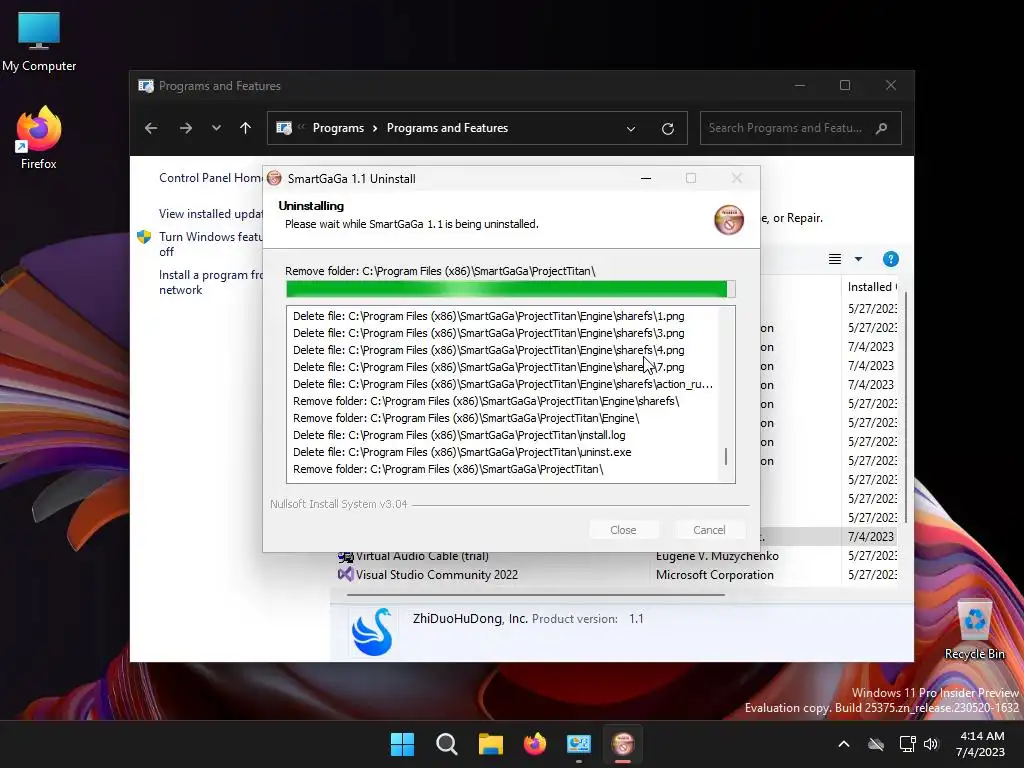
Task: Select Programs in the breadcrumb path
Action: tap(338, 128)
